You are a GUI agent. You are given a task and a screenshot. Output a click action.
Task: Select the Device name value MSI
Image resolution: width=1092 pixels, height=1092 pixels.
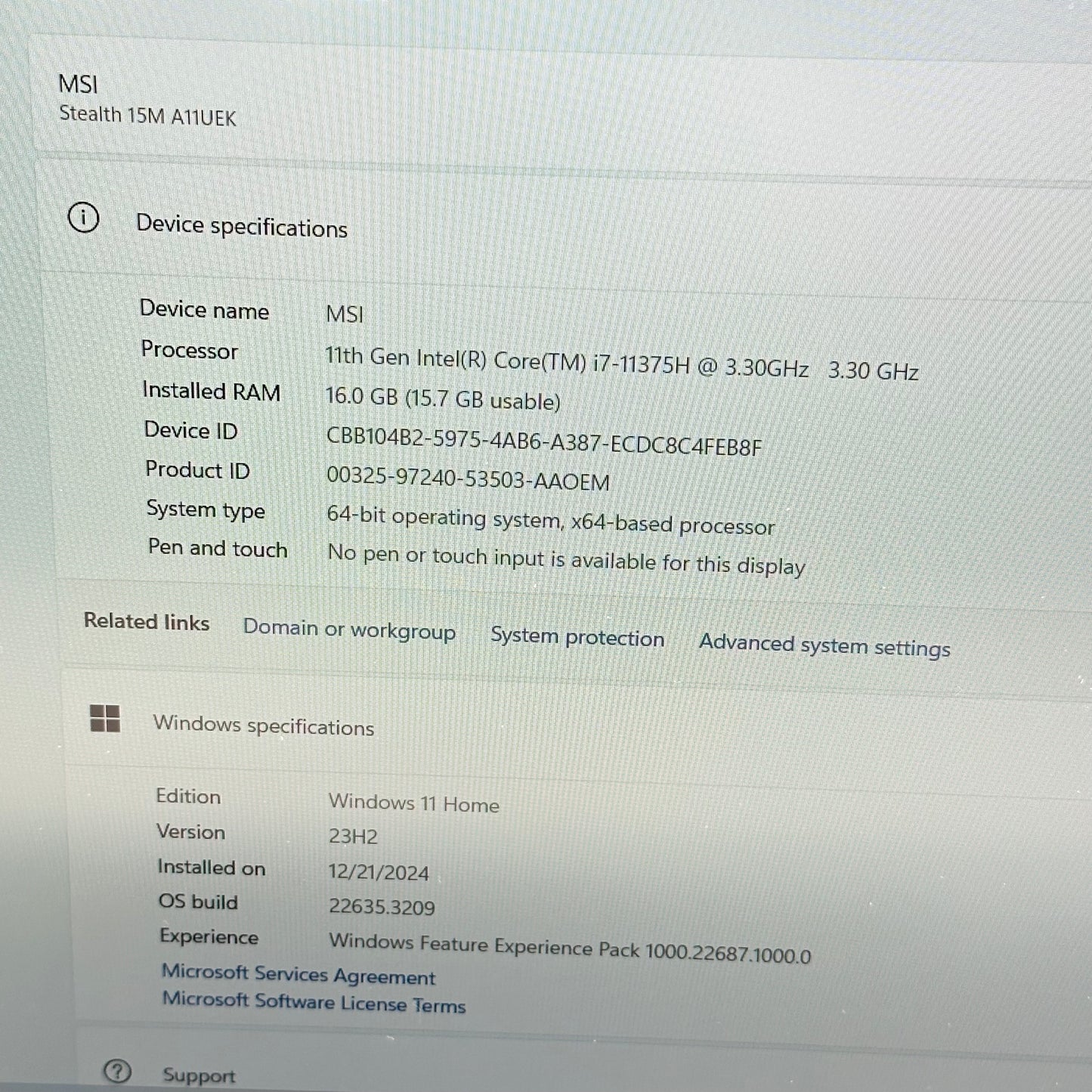click(345, 314)
